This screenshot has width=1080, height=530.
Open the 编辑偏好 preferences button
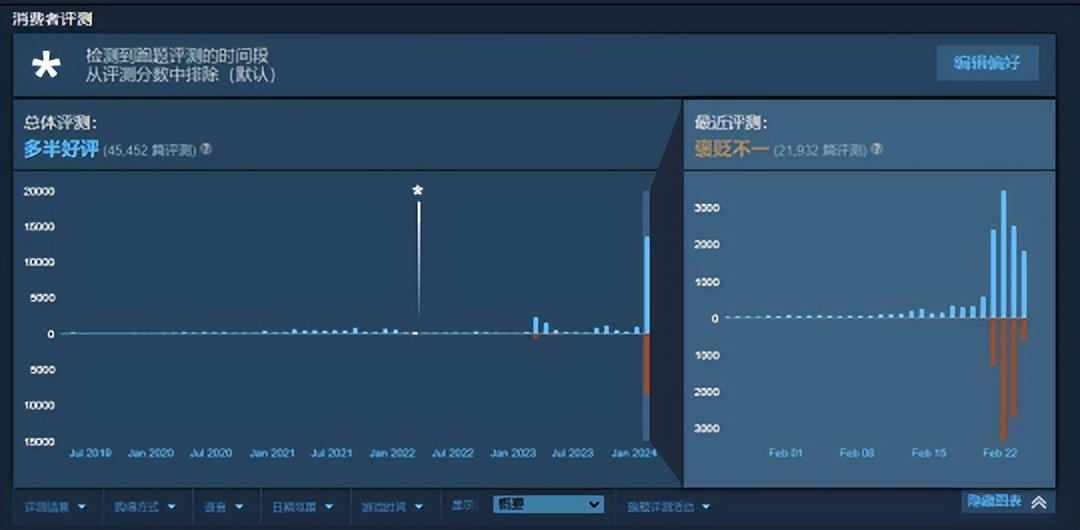coord(987,63)
